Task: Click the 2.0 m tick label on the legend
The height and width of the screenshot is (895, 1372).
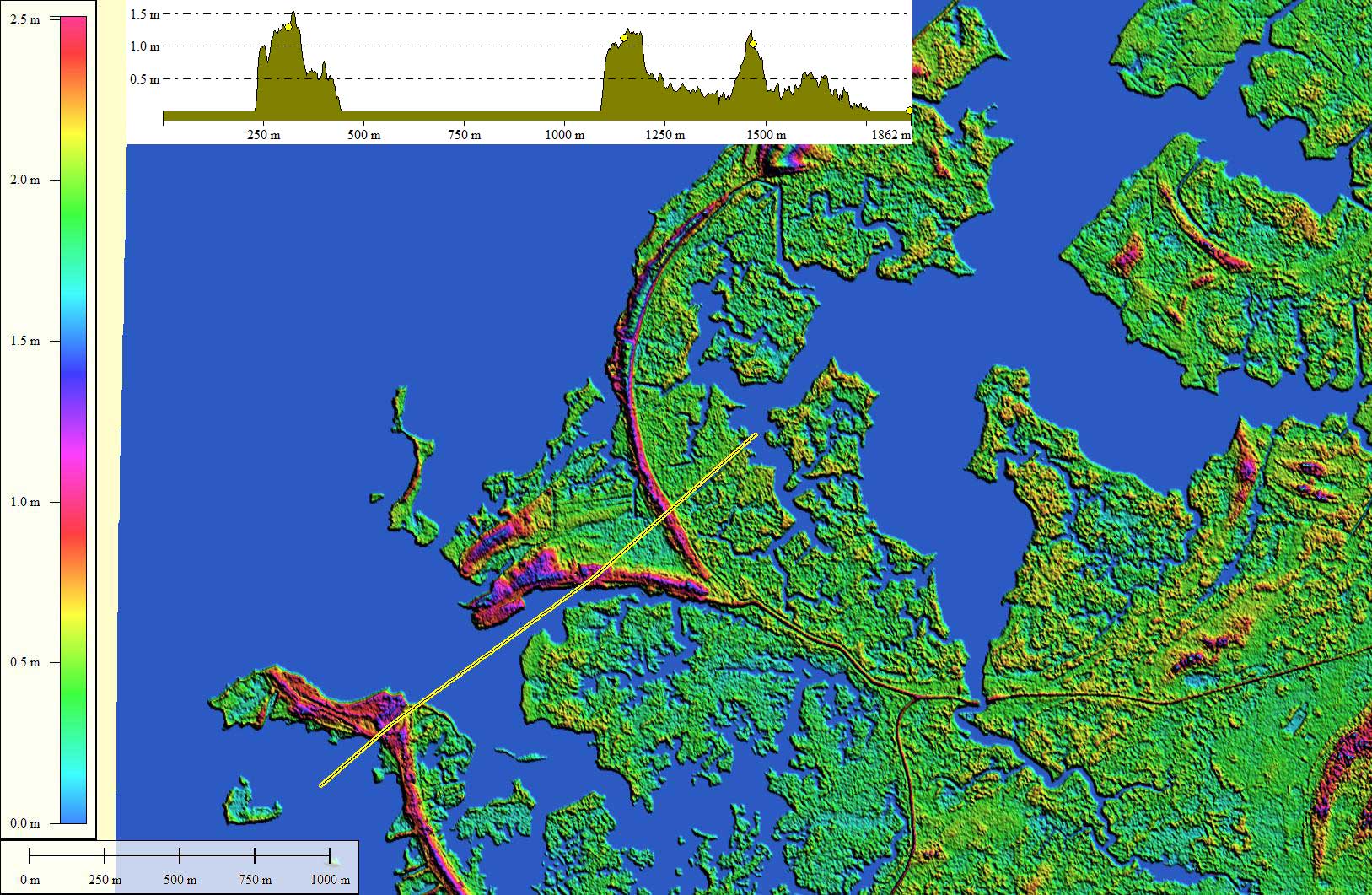Action: click(x=24, y=180)
